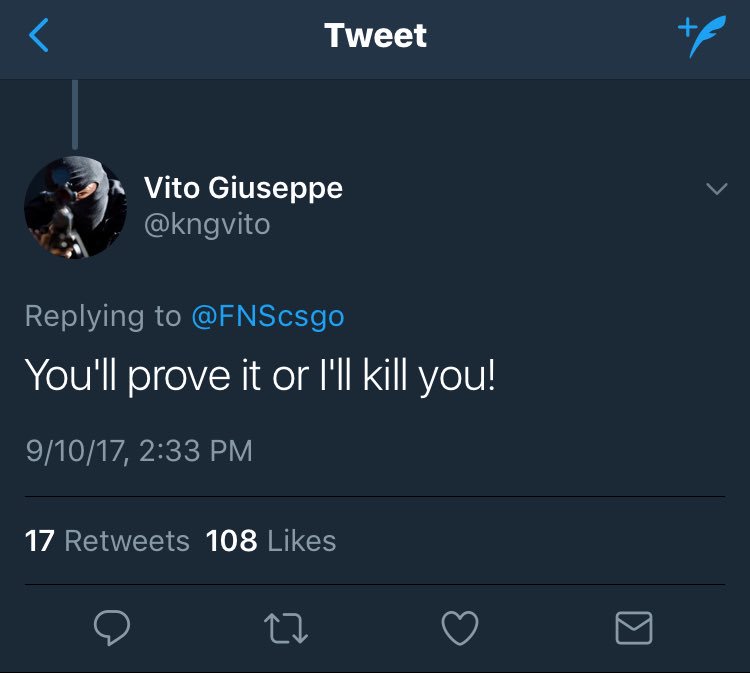The image size is (750, 673).
Task: Go back using the left chevron
Action: pos(38,37)
